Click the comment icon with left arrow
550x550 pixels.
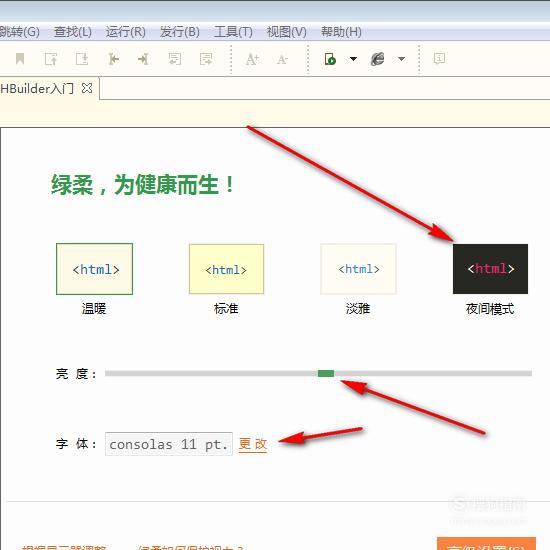click(175, 59)
